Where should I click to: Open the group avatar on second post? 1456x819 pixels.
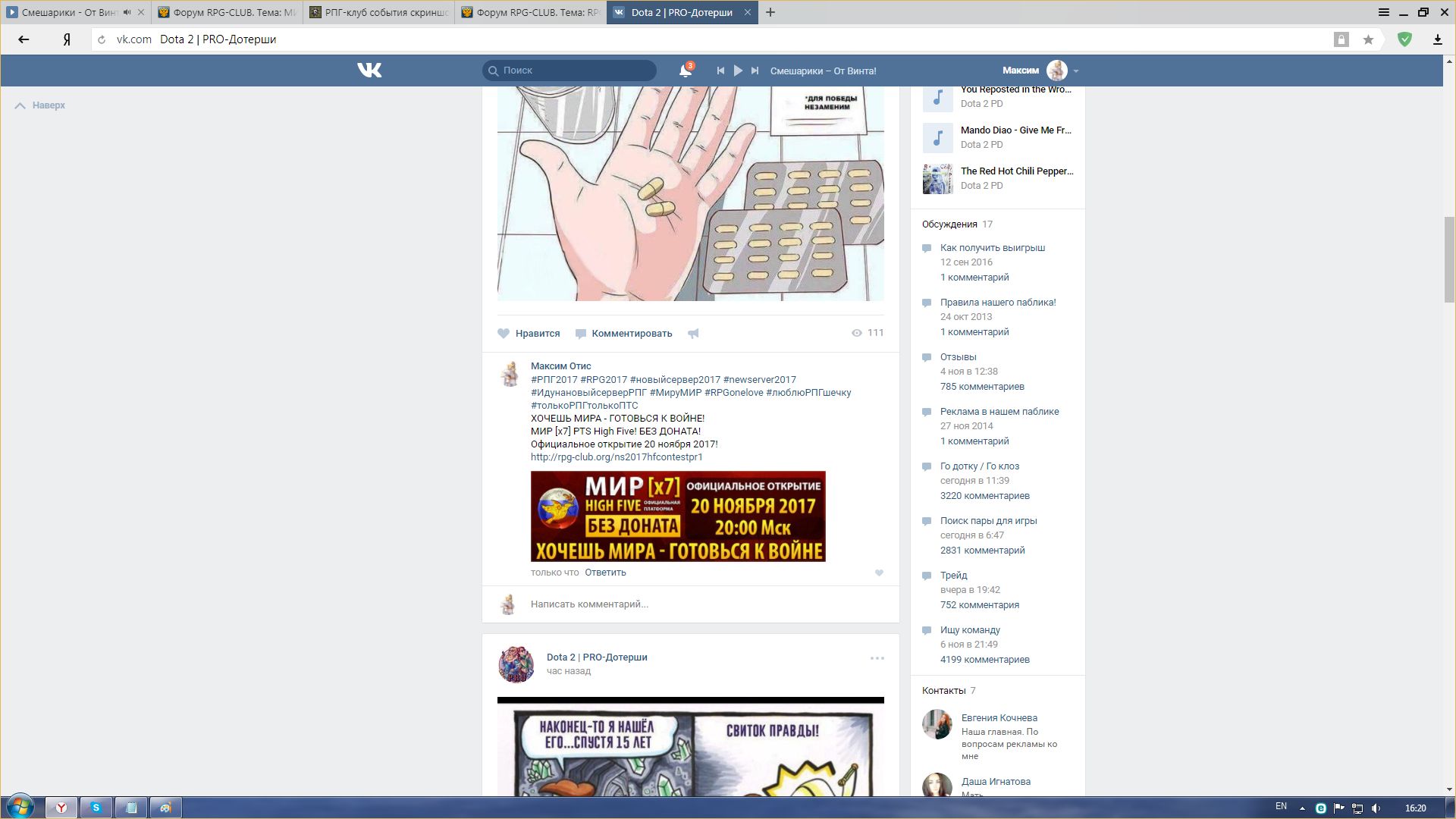(x=516, y=664)
